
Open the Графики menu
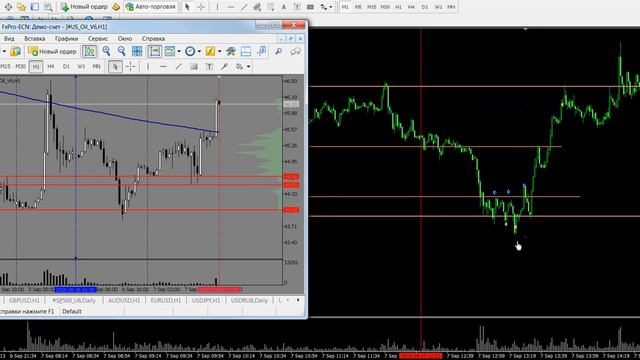pos(66,38)
